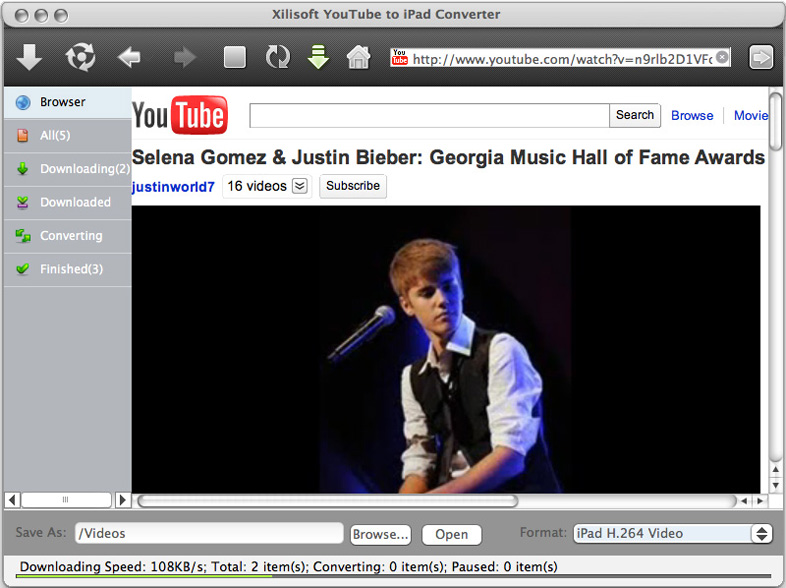Click the Browse... button for save path
Screen dimensions: 786x588
[381, 535]
